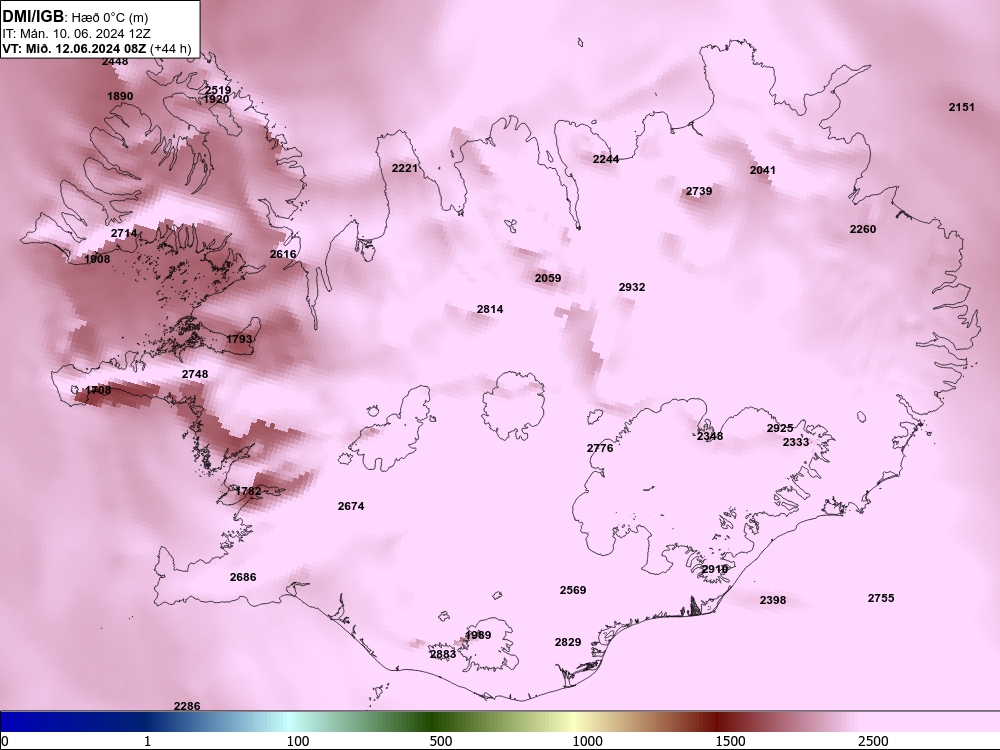1000x750 pixels.
Task: Click the 100 label on the color scale
Action: 298,741
